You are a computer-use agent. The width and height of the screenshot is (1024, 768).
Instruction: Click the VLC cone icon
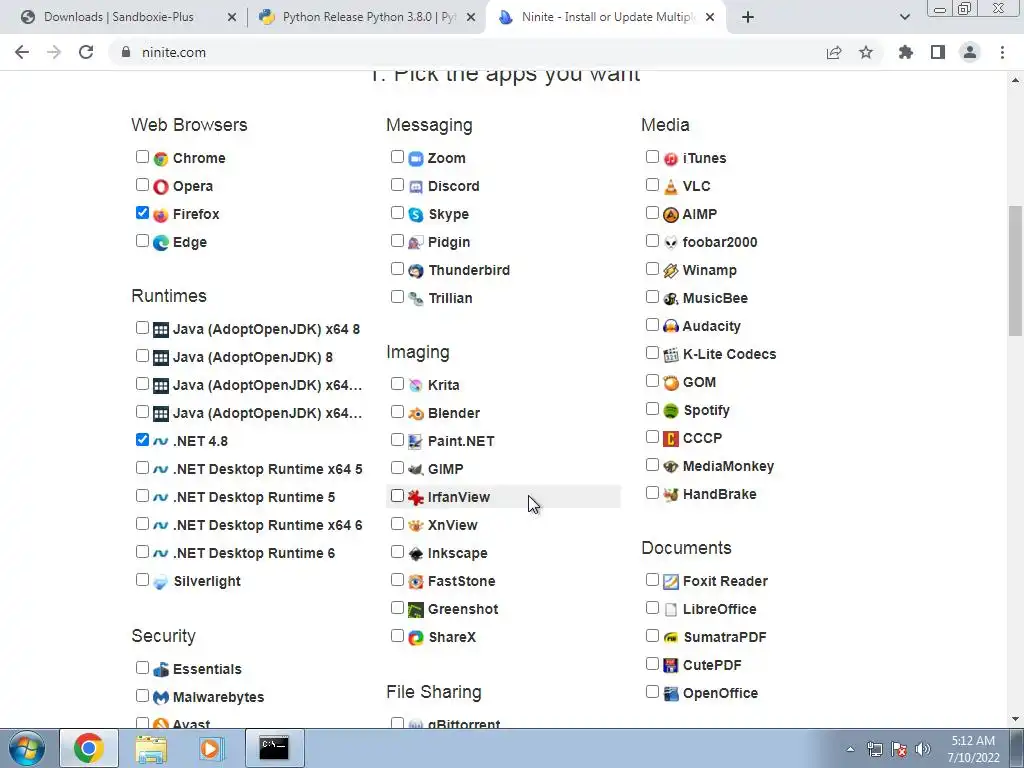click(671, 187)
